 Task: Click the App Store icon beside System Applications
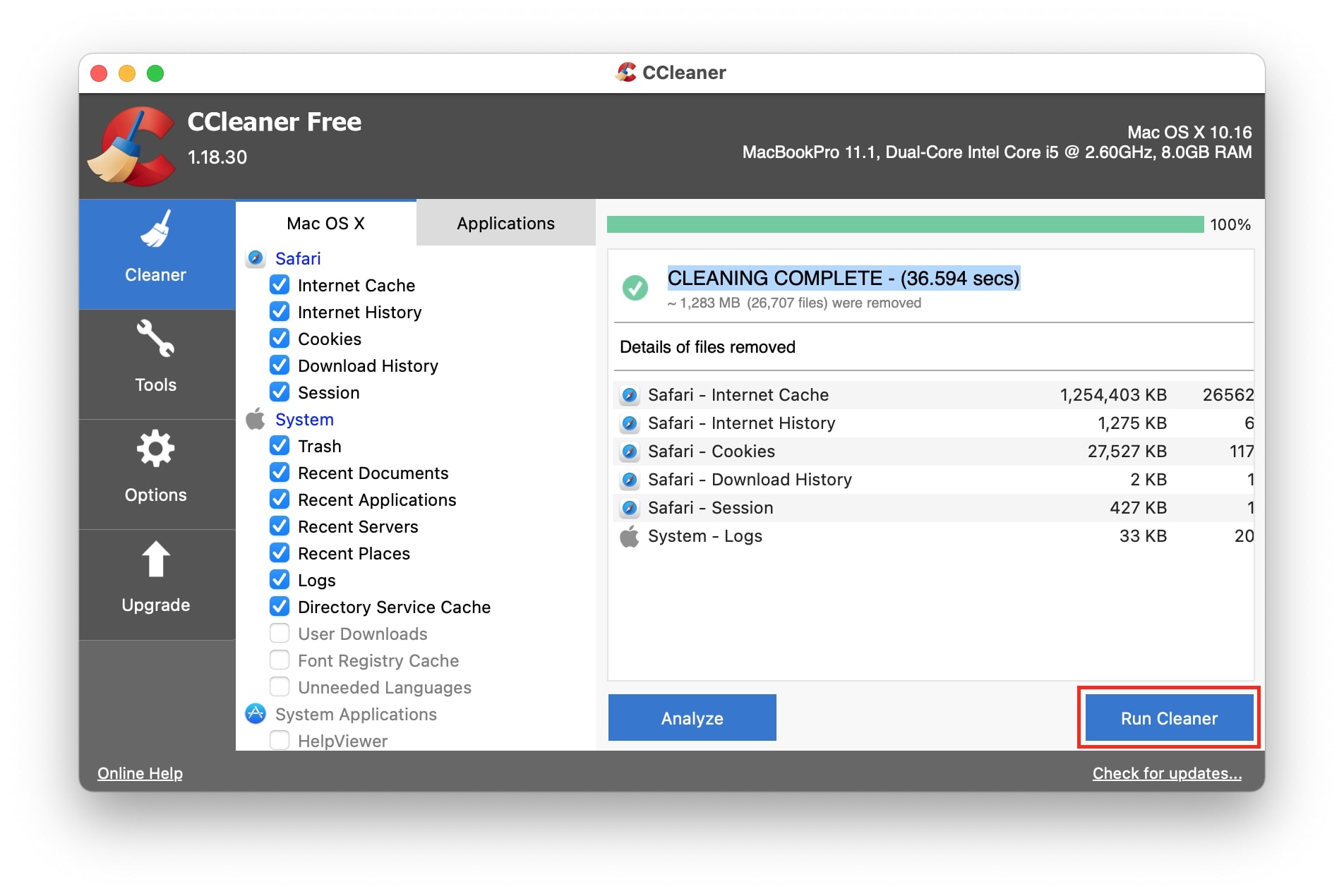pos(256,714)
